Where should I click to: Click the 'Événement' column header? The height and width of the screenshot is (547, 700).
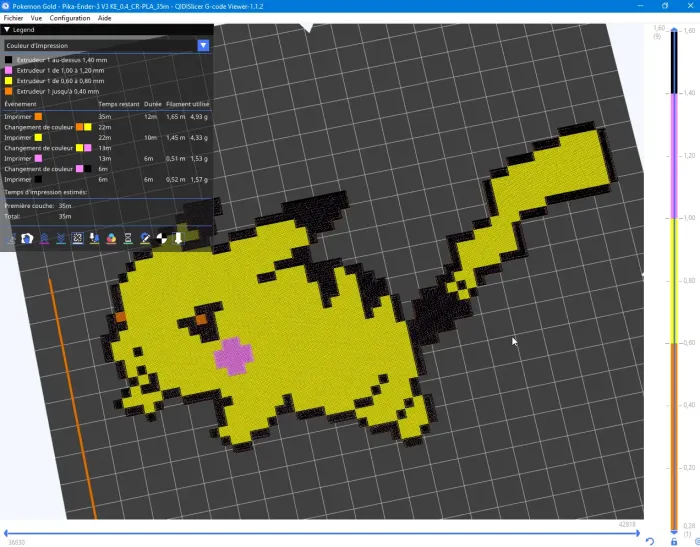(x=20, y=104)
